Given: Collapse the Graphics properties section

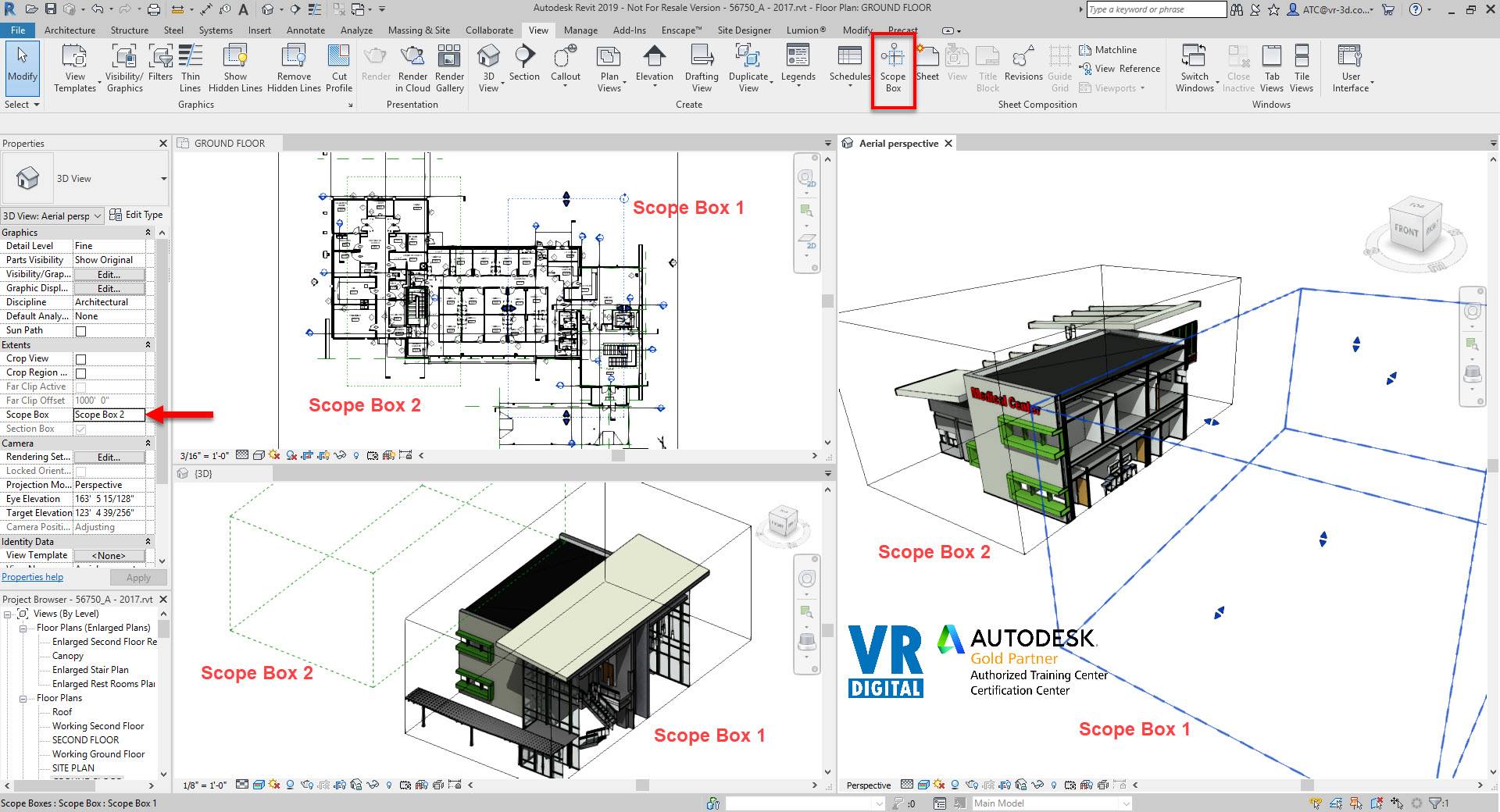Looking at the screenshot, I should [x=148, y=233].
